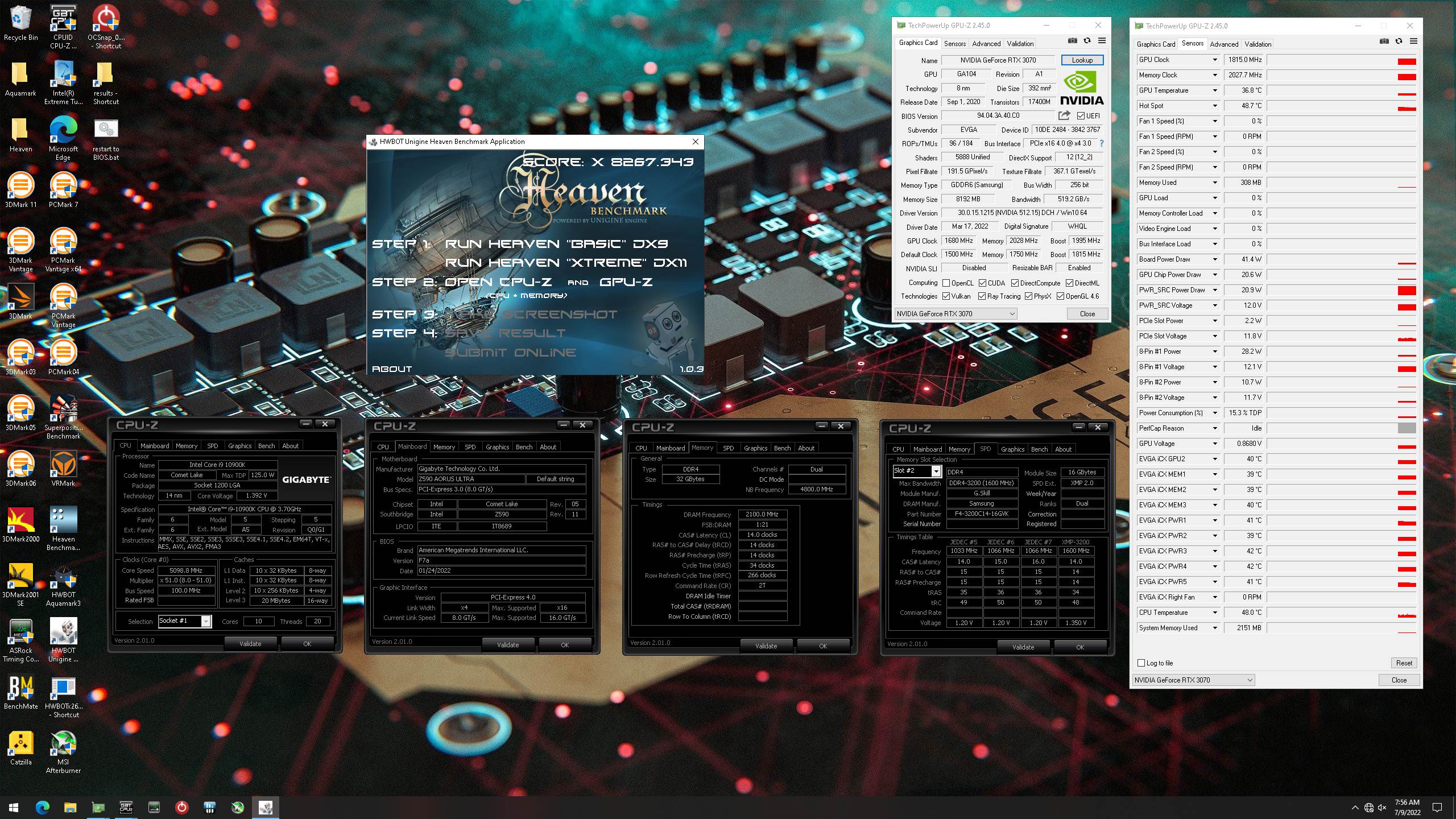The image size is (1456, 819).
Task: Toggle the CUDA checkbox
Action: (x=982, y=283)
